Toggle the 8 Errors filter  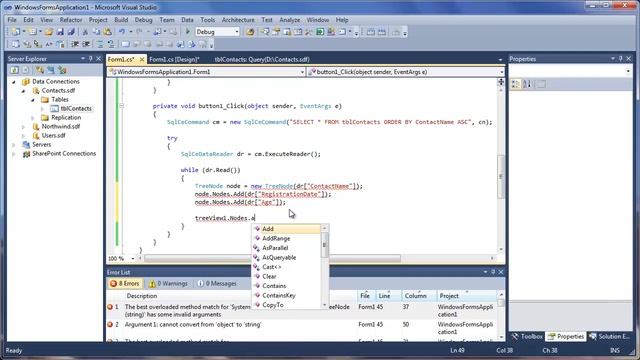[x=124, y=283]
